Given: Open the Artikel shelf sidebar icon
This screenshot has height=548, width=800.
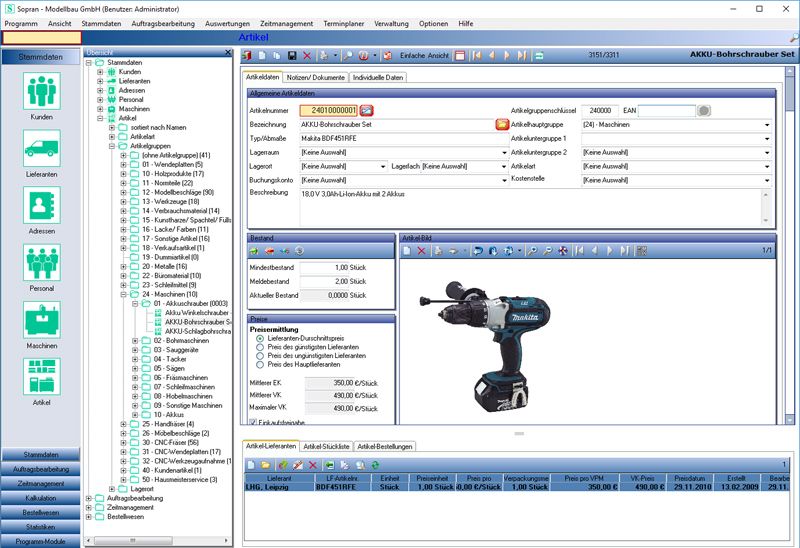Looking at the screenshot, I should (x=41, y=377).
